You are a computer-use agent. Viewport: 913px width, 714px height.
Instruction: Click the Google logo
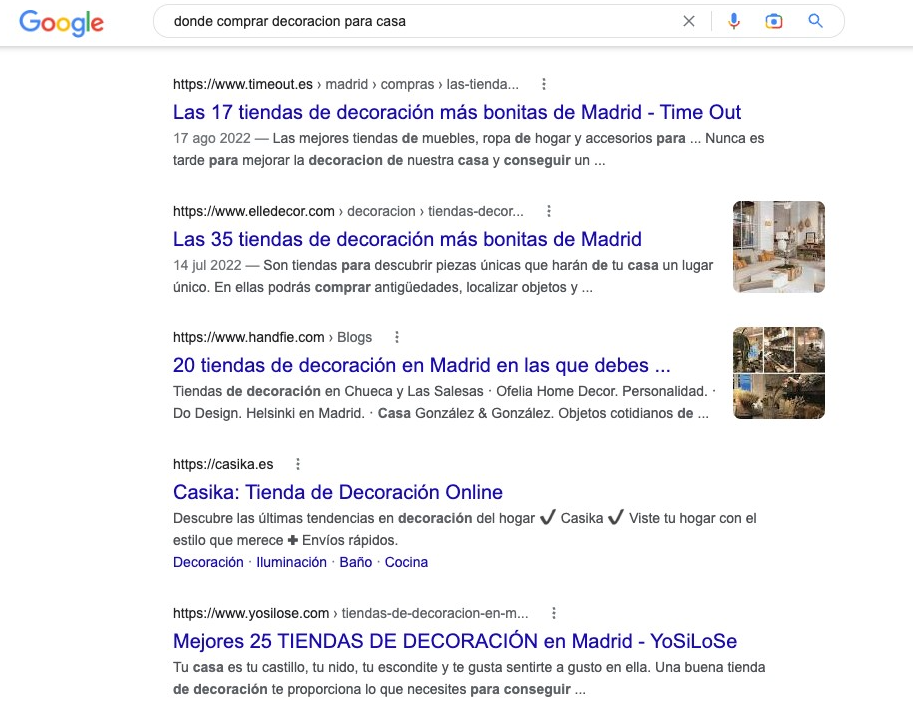click(62, 23)
